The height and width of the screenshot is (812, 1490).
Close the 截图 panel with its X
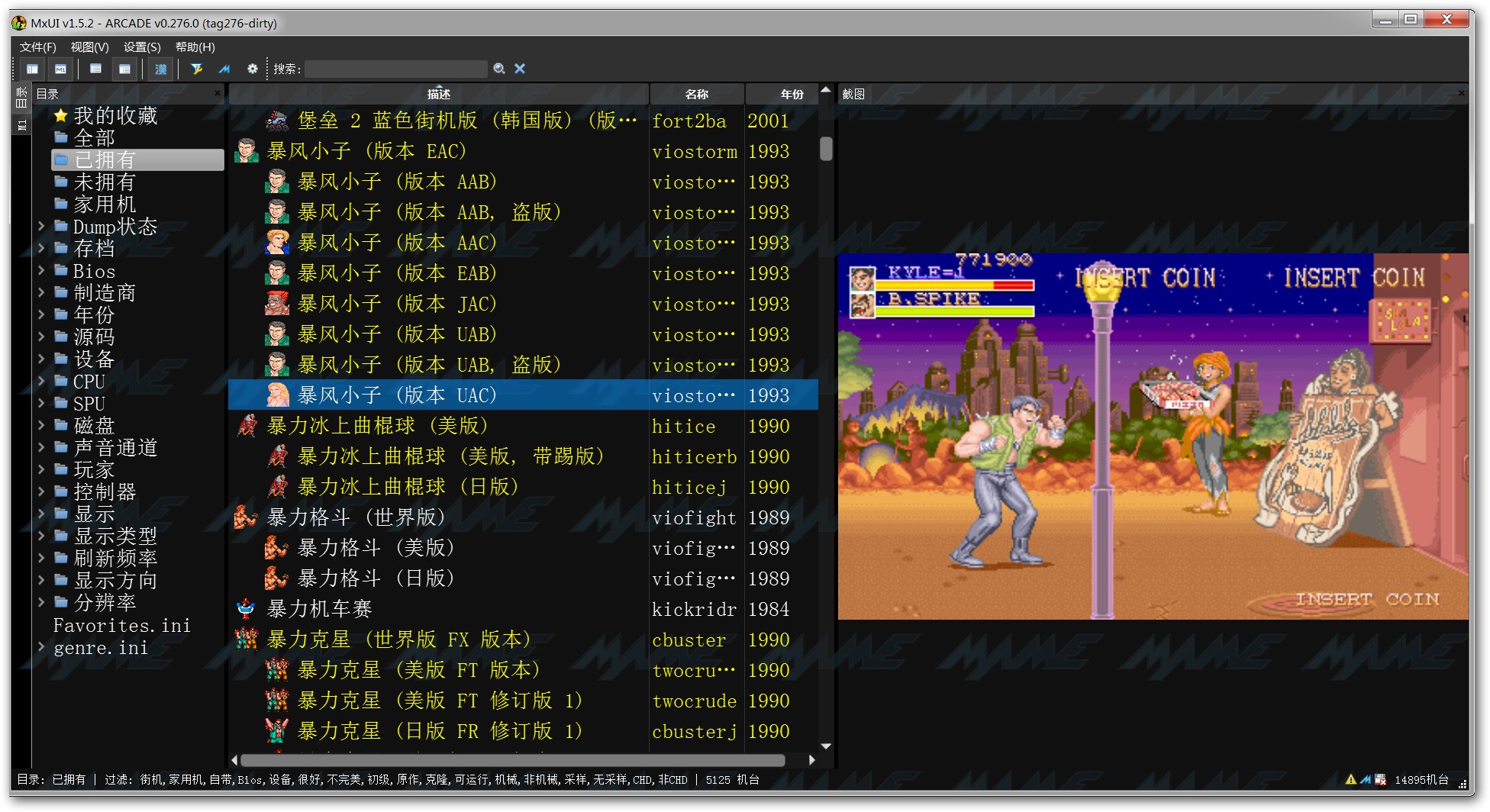point(1462,93)
